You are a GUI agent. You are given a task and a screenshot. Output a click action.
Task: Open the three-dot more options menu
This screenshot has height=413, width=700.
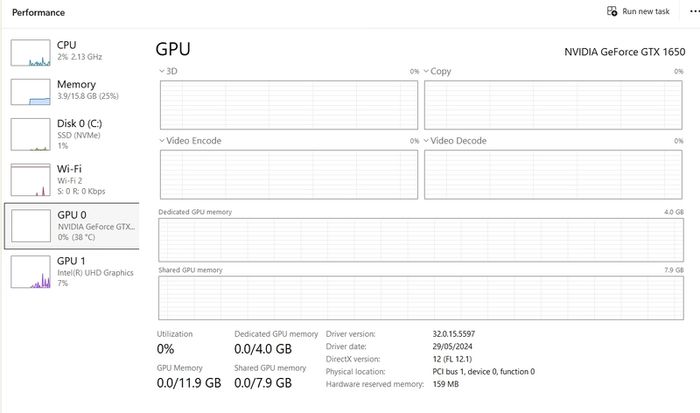point(695,11)
